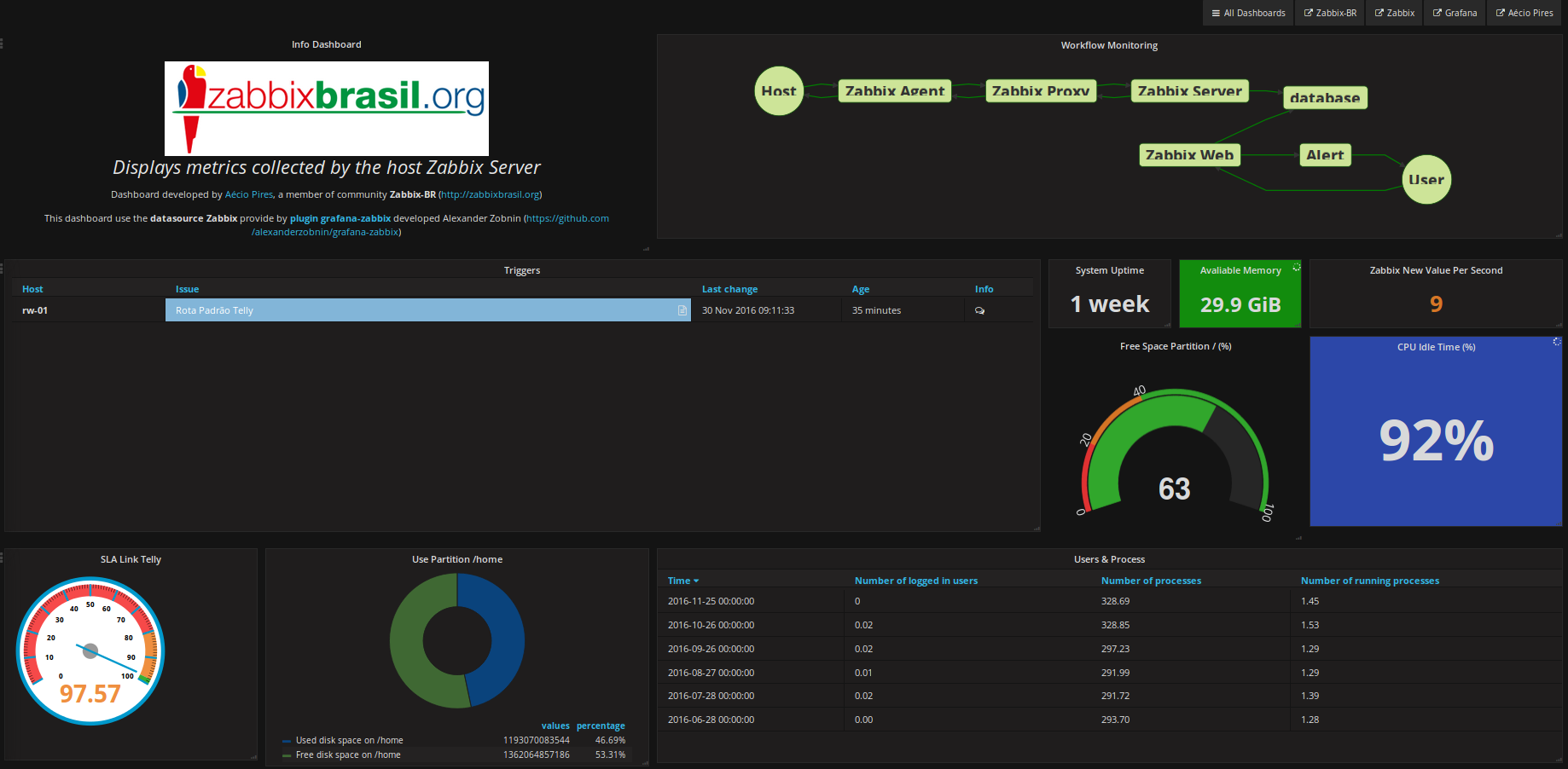Open the Users & Process panel title menu
This screenshot has width=1568, height=769.
tap(1109, 559)
